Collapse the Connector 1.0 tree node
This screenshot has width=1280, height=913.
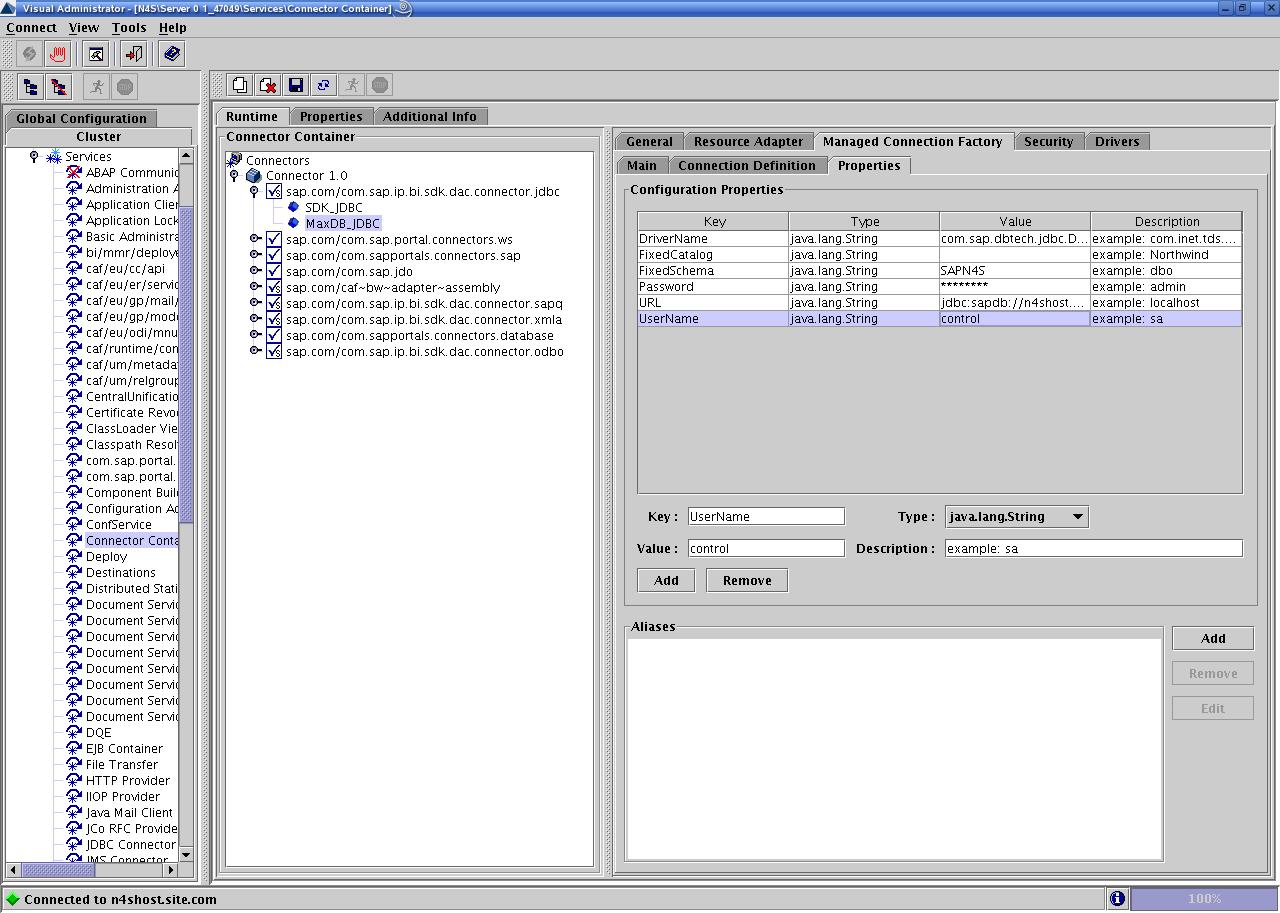click(x=235, y=175)
